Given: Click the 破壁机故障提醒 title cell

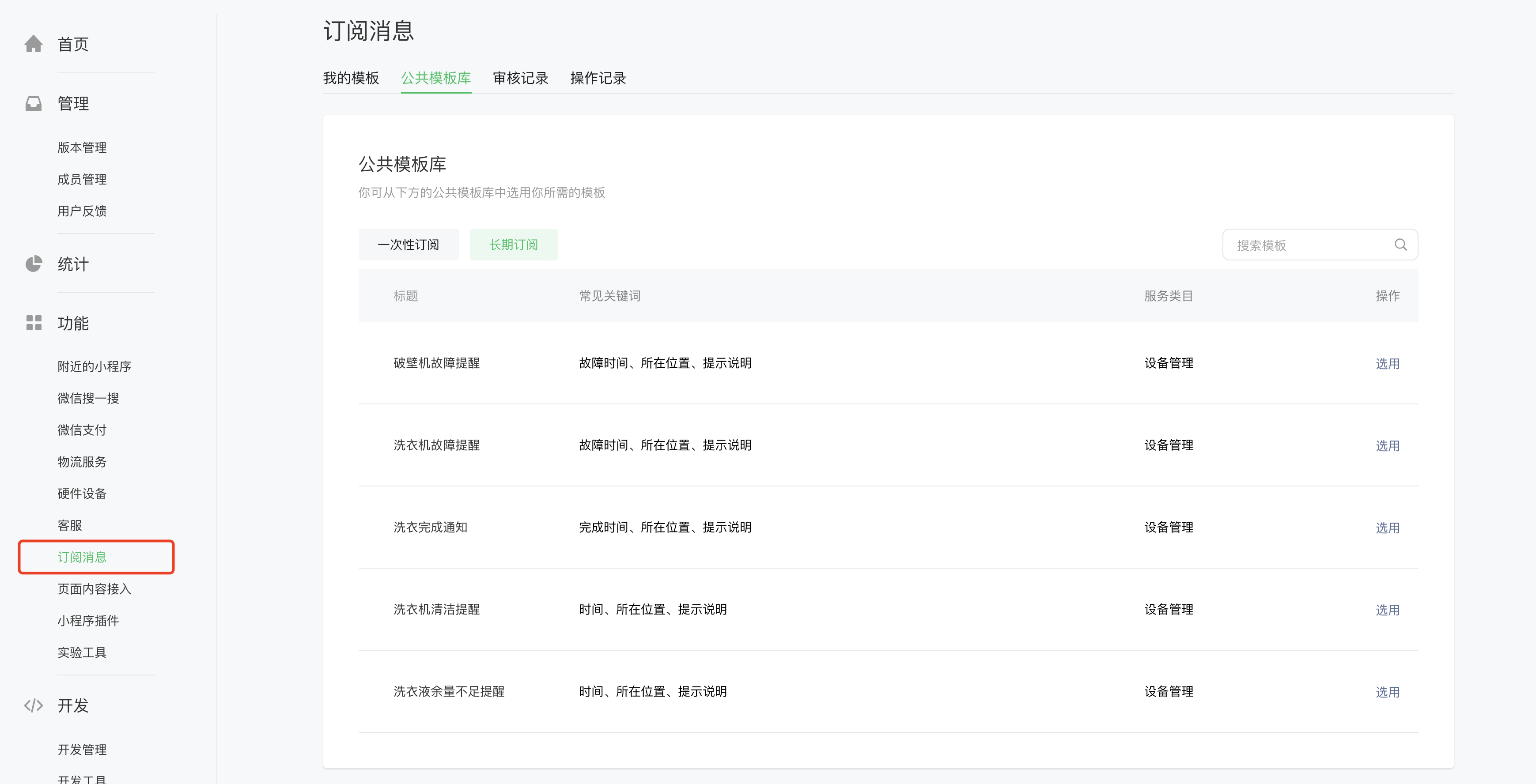Looking at the screenshot, I should 437,364.
